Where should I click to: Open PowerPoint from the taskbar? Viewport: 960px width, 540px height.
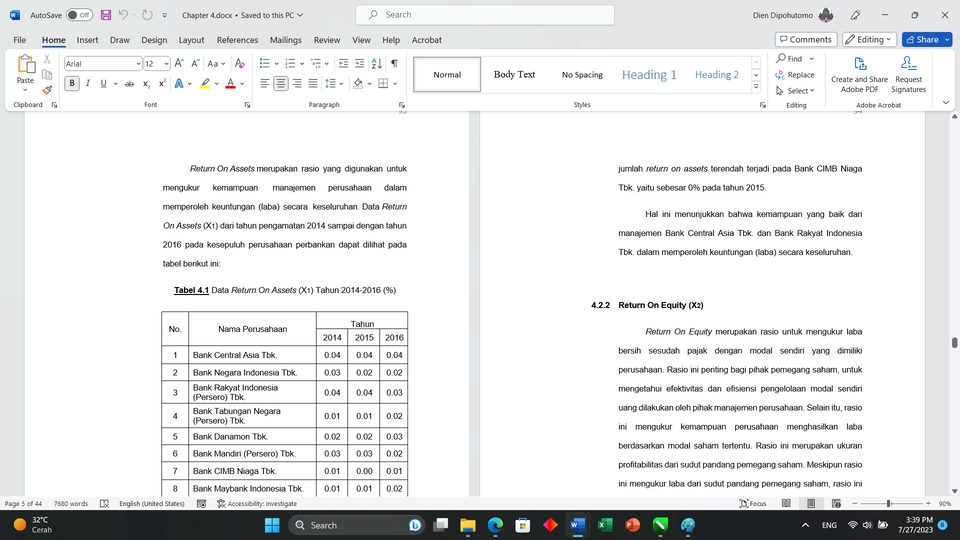point(632,525)
